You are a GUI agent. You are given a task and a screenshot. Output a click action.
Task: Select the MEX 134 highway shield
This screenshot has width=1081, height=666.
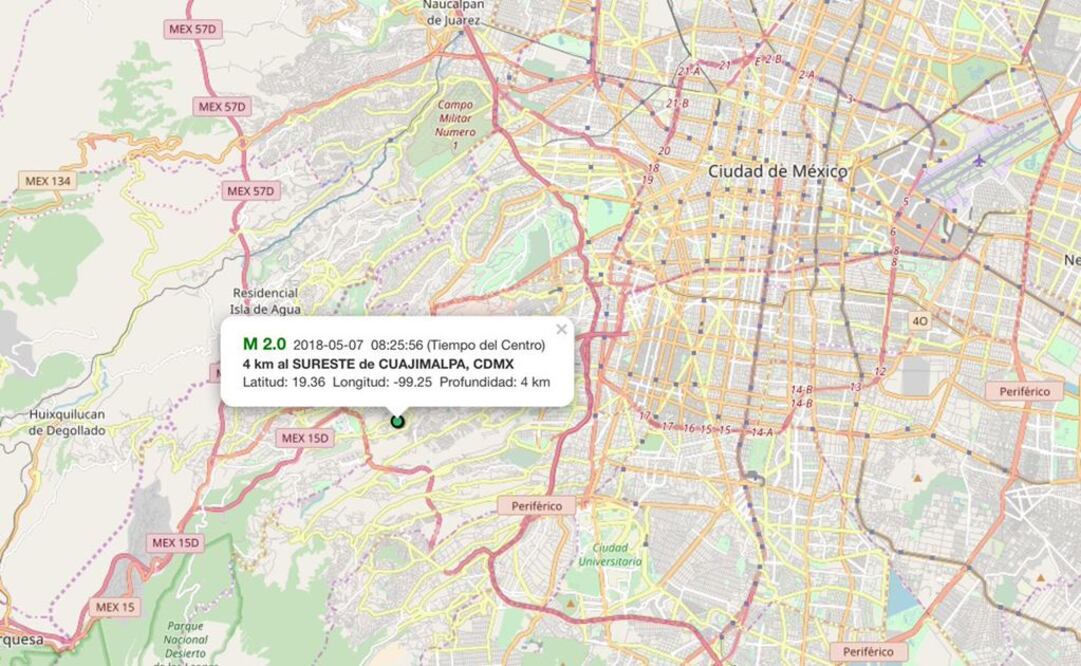(x=47, y=180)
